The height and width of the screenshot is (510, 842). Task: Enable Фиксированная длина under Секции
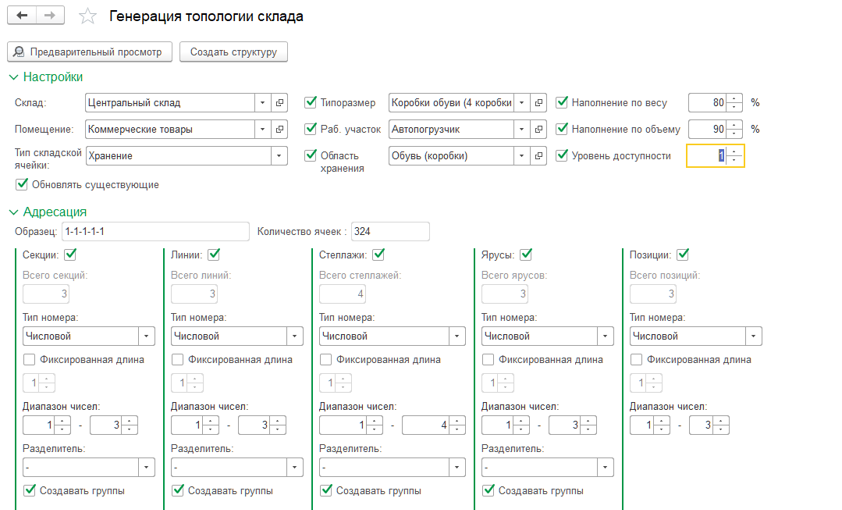click(29, 360)
